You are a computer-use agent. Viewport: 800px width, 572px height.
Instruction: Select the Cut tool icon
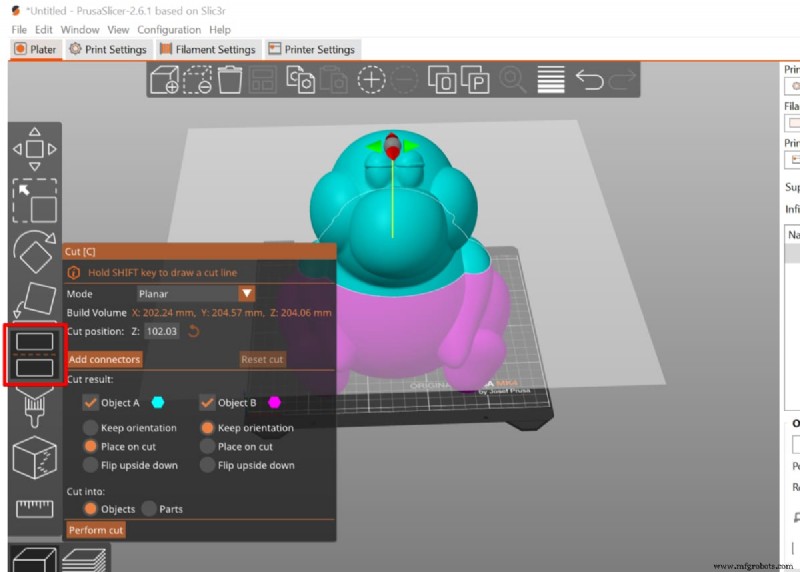pyautogui.click(x=35, y=354)
